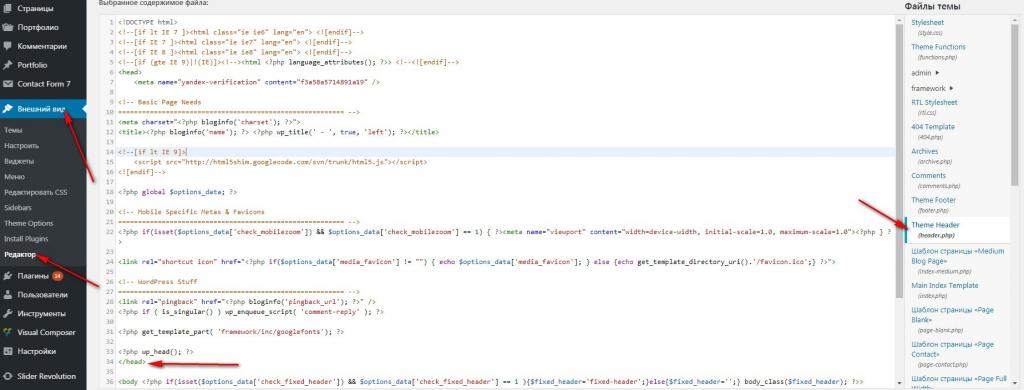1024x390 pixels.
Task: Click the Страницы pages icon in sidebar
Action: click(x=8, y=9)
